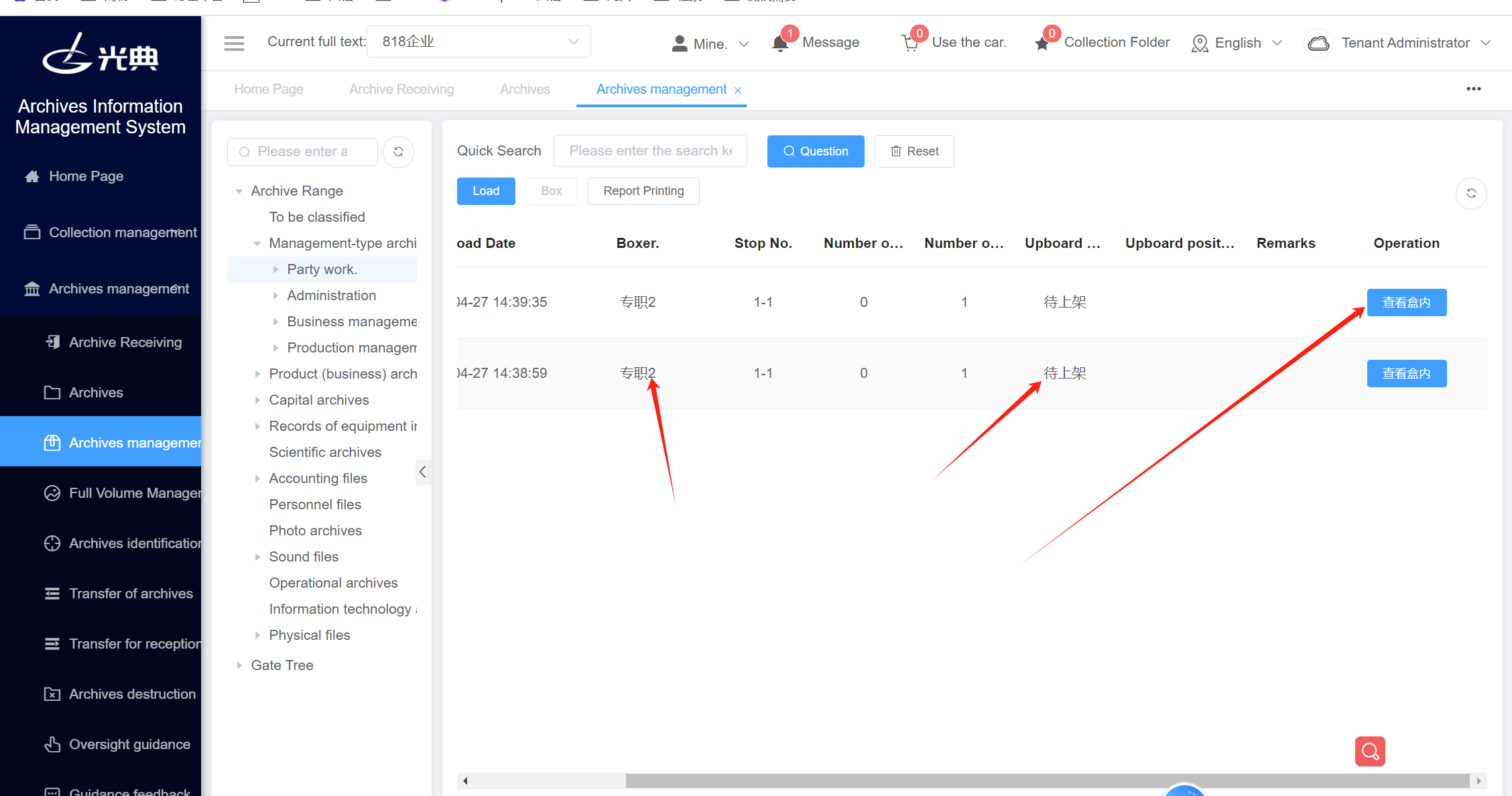The height and width of the screenshot is (796, 1512).
Task: Click the Transfer for reception sidebar icon
Action: coord(52,644)
